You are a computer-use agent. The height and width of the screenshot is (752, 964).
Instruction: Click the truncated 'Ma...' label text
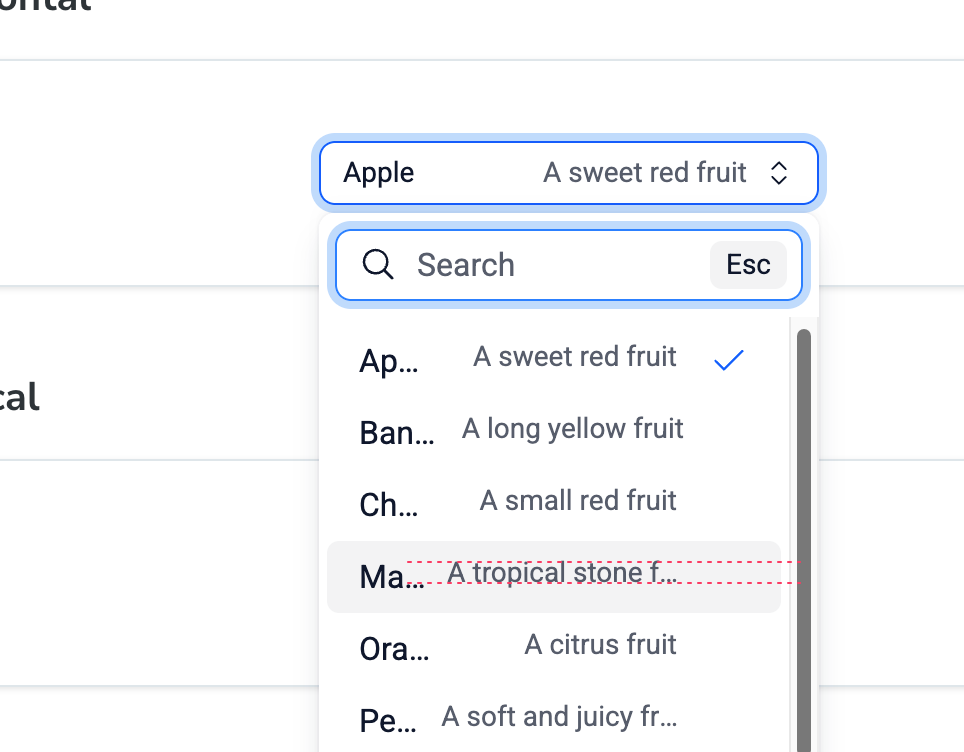392,577
